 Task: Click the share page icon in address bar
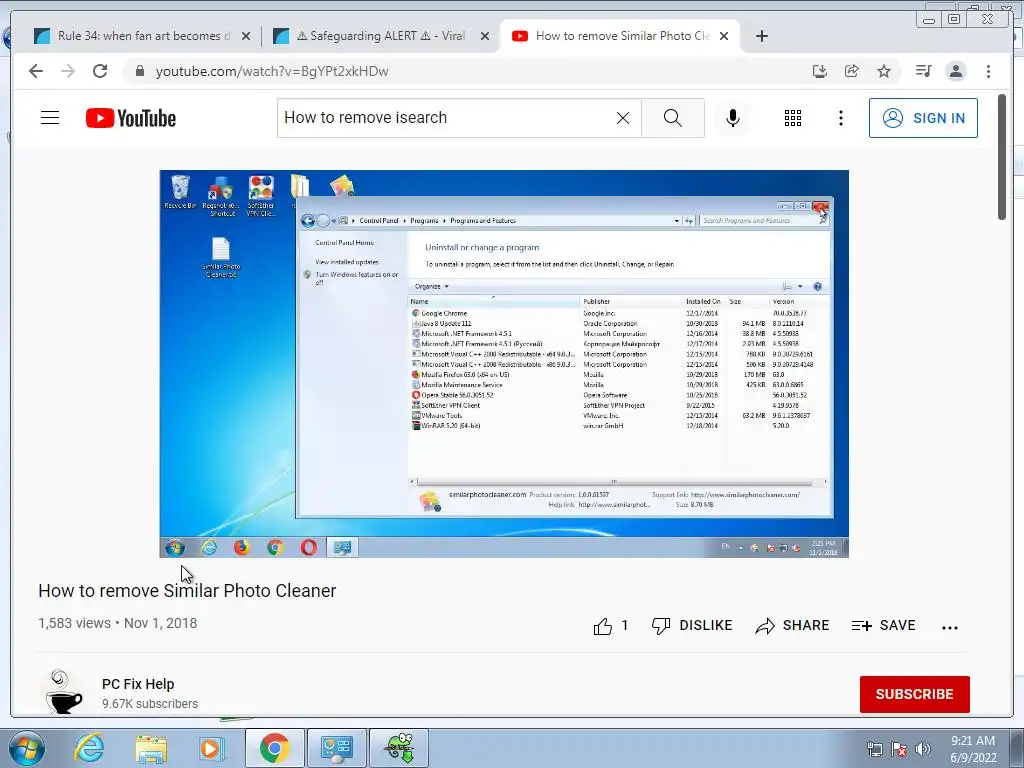[x=852, y=71]
